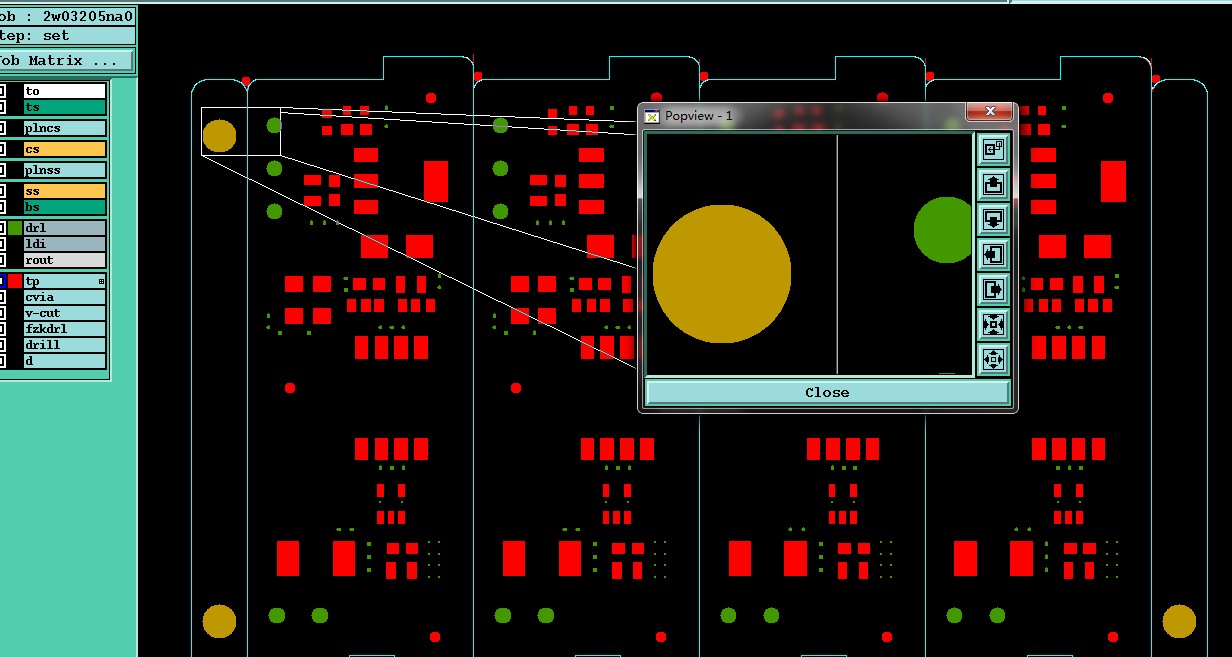
Task: Click the Job name text 2w03205na0
Action: (x=88, y=16)
